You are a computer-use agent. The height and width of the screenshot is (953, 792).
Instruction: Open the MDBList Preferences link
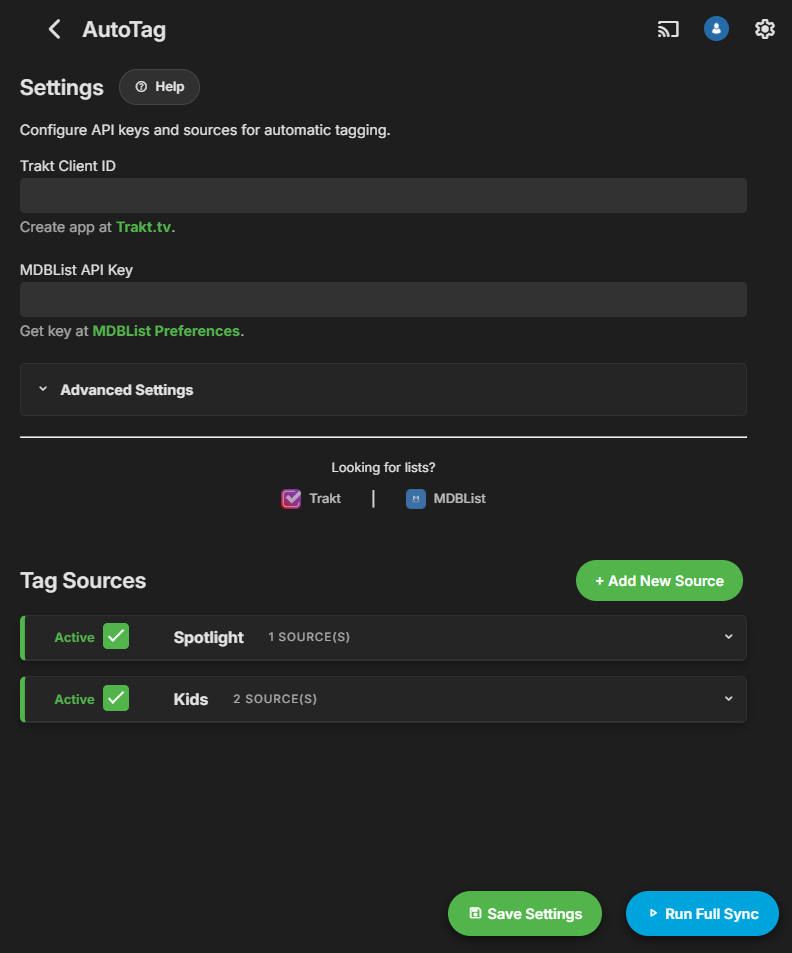pos(166,331)
